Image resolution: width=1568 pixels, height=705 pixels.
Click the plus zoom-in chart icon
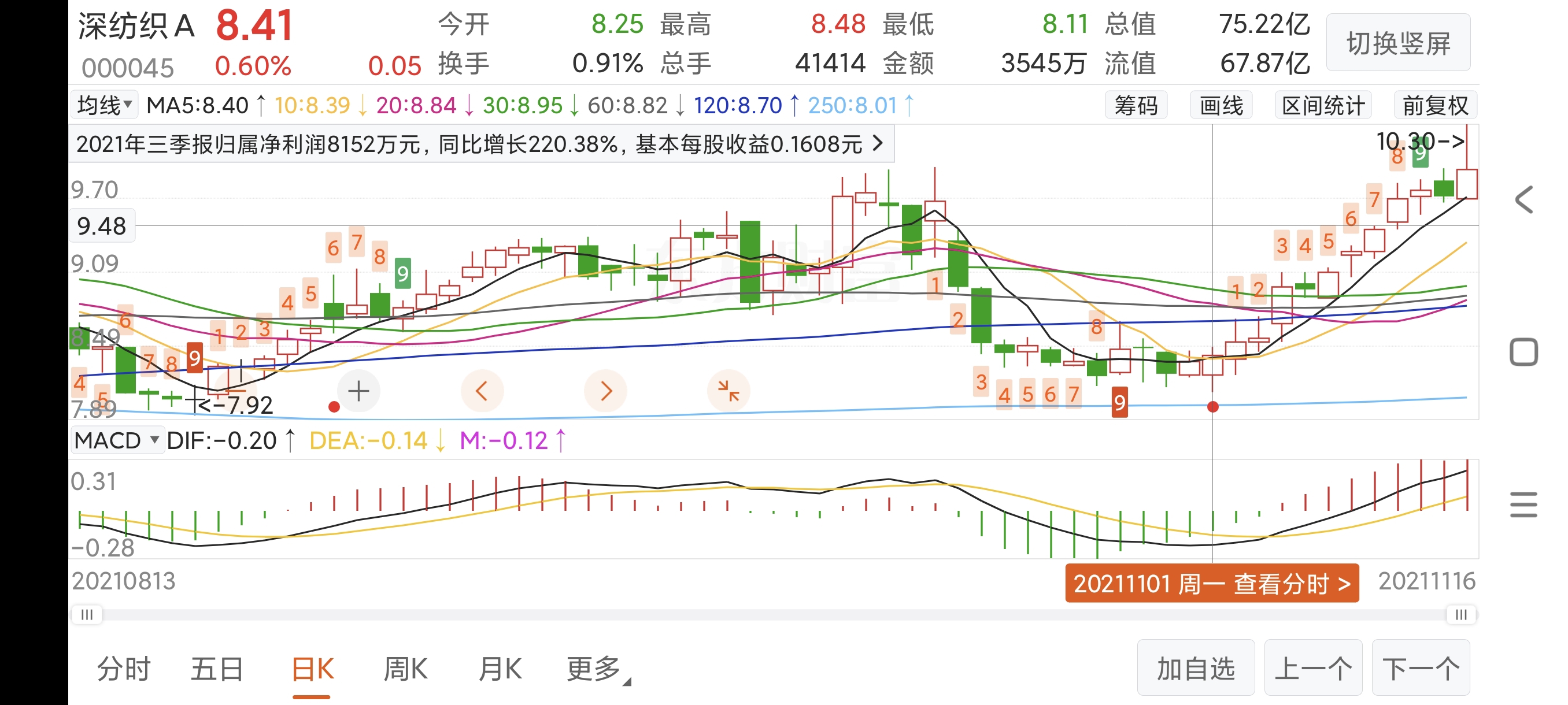pos(358,391)
